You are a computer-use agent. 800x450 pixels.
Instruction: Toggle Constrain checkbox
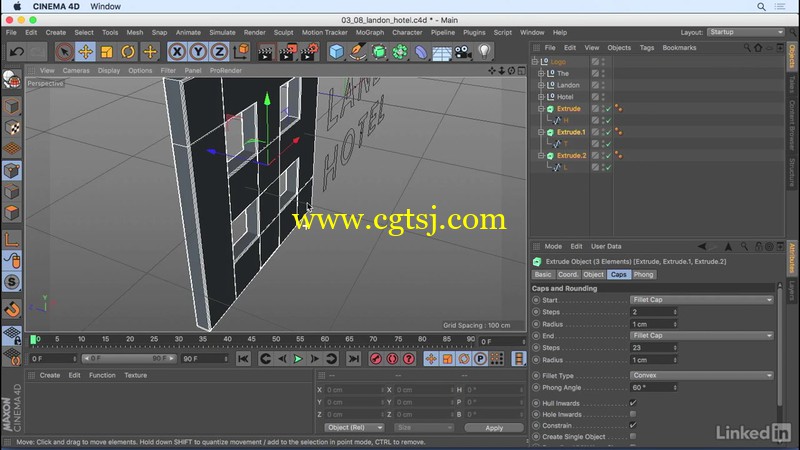(633, 426)
